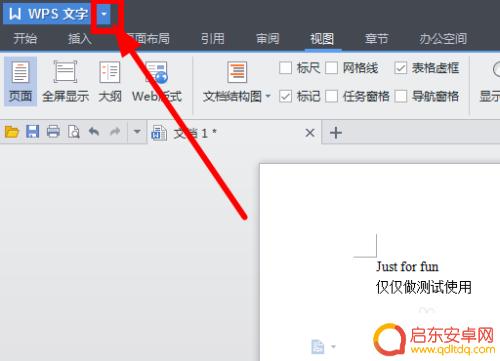Screen dimensions: 500x361
Task: Close the 文档1 document tab
Action: (310, 133)
